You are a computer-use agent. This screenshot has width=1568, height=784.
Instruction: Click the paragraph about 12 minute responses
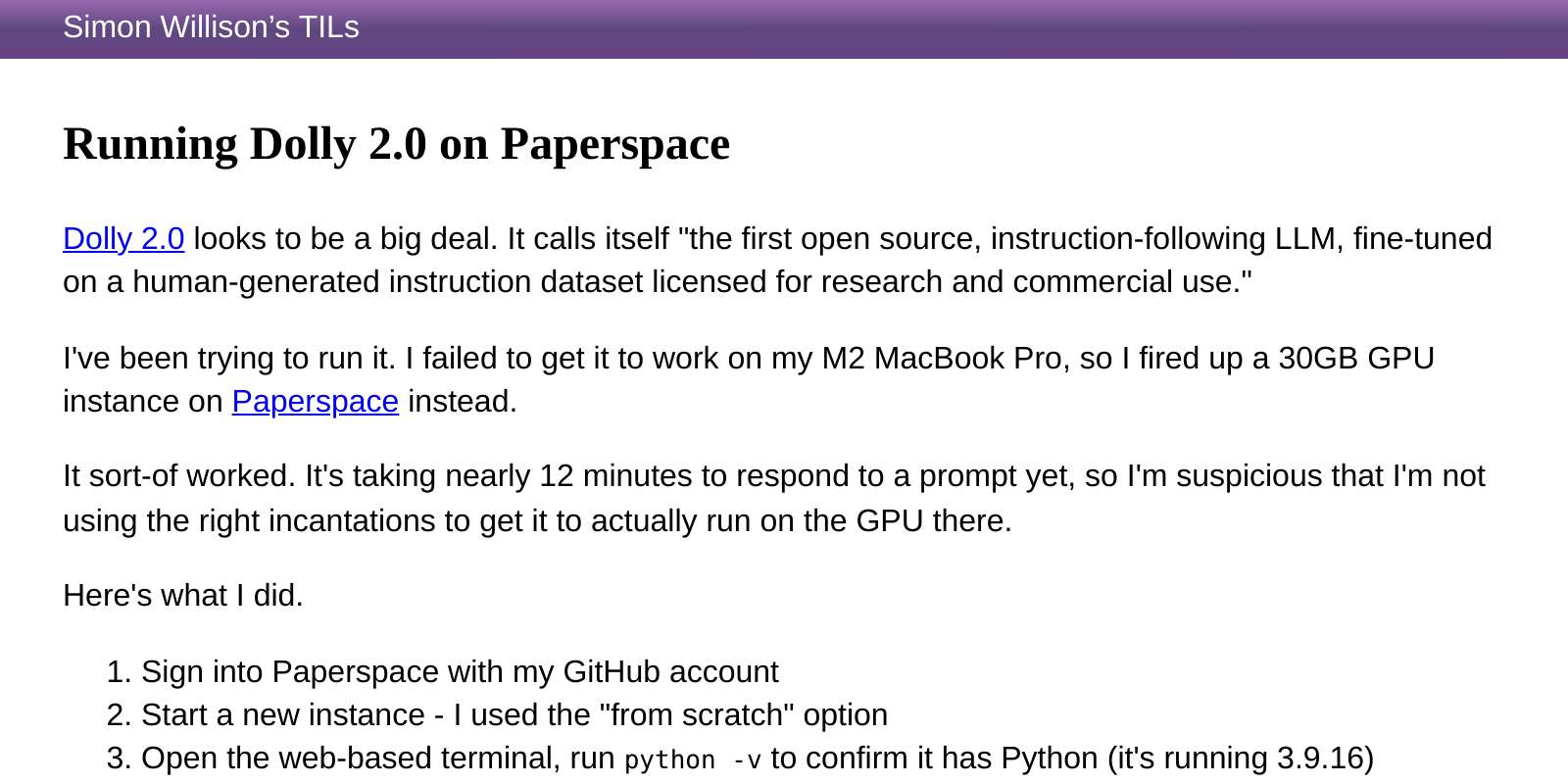click(774, 498)
